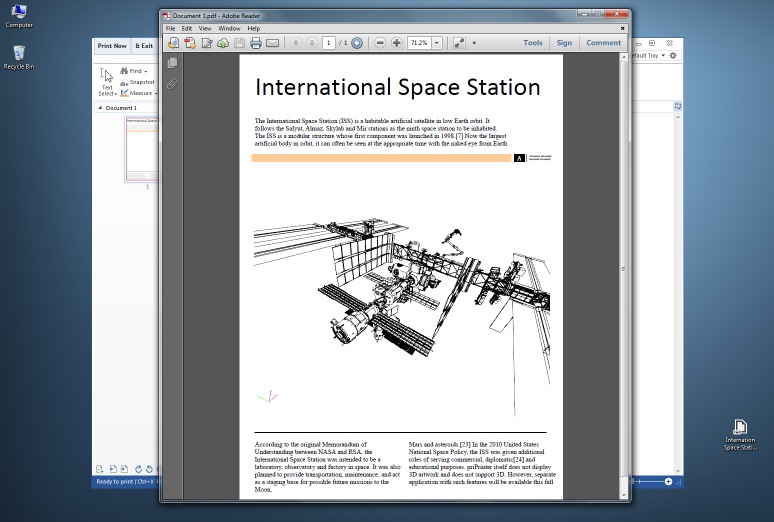This screenshot has height=522, width=774.
Task: Click the Create PDF online icon in Adobe Reader
Action: tap(173, 43)
